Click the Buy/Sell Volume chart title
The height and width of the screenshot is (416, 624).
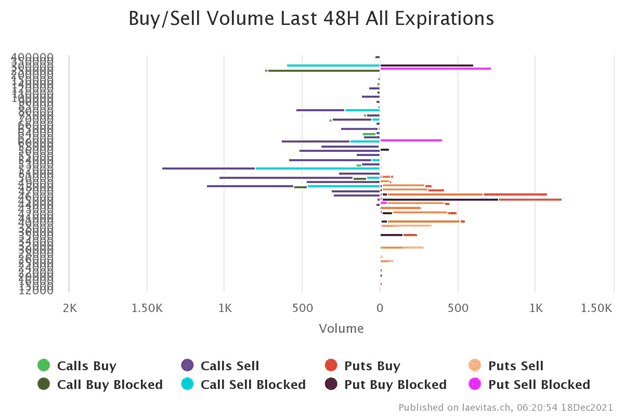[311, 18]
